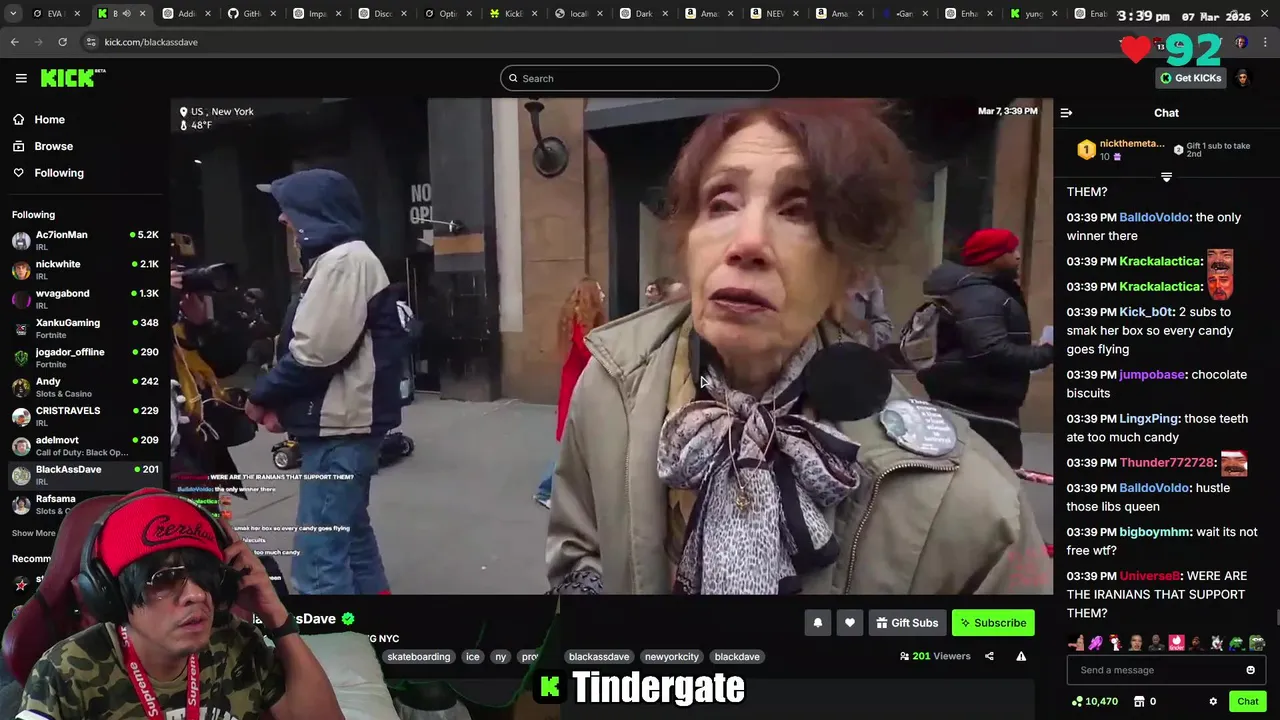The image size is (1280, 720).
Task: Open wvagabond followed channel
Action: click(85, 299)
